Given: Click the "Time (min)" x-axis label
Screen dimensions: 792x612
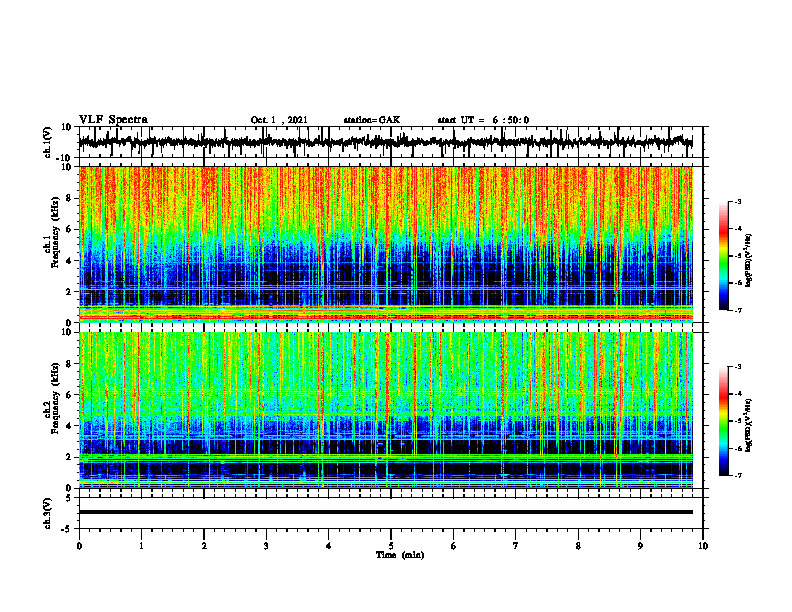Looking at the screenshot, I should tap(400, 555).
